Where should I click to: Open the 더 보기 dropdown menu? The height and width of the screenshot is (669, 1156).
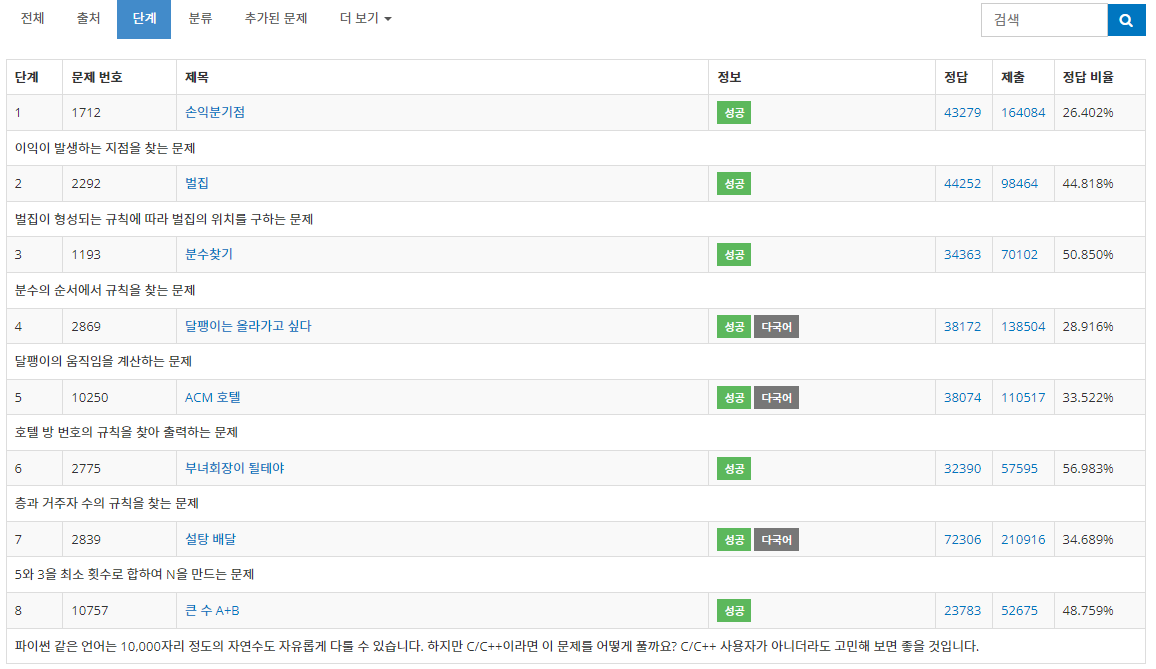[x=362, y=18]
